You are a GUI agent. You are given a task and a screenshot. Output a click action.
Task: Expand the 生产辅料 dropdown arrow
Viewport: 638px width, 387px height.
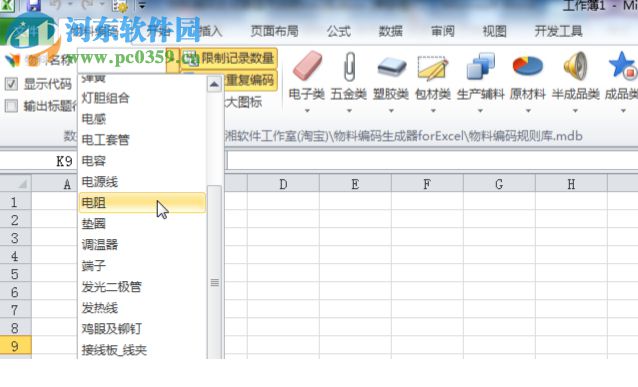[x=481, y=111]
